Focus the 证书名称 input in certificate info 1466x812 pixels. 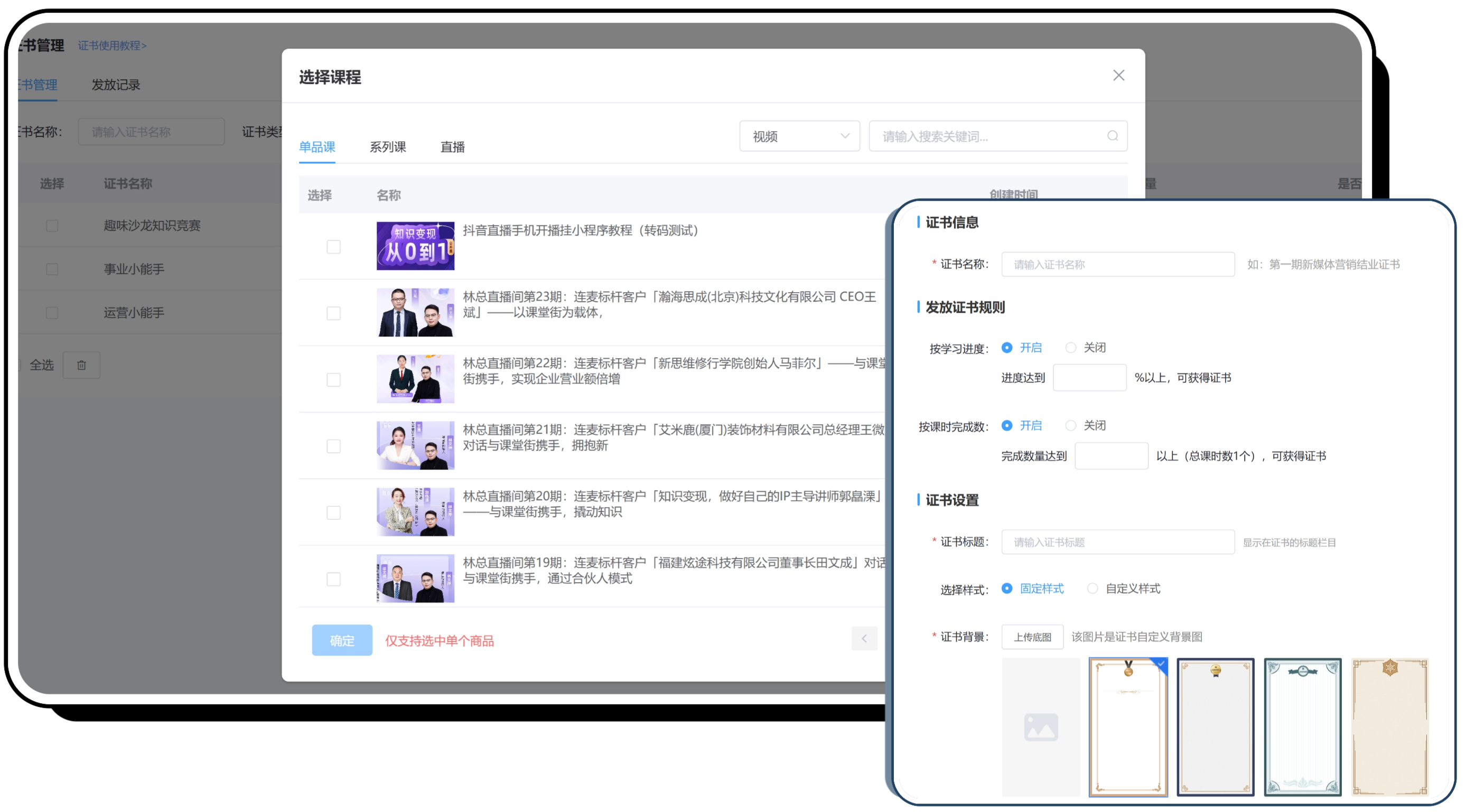(1118, 265)
